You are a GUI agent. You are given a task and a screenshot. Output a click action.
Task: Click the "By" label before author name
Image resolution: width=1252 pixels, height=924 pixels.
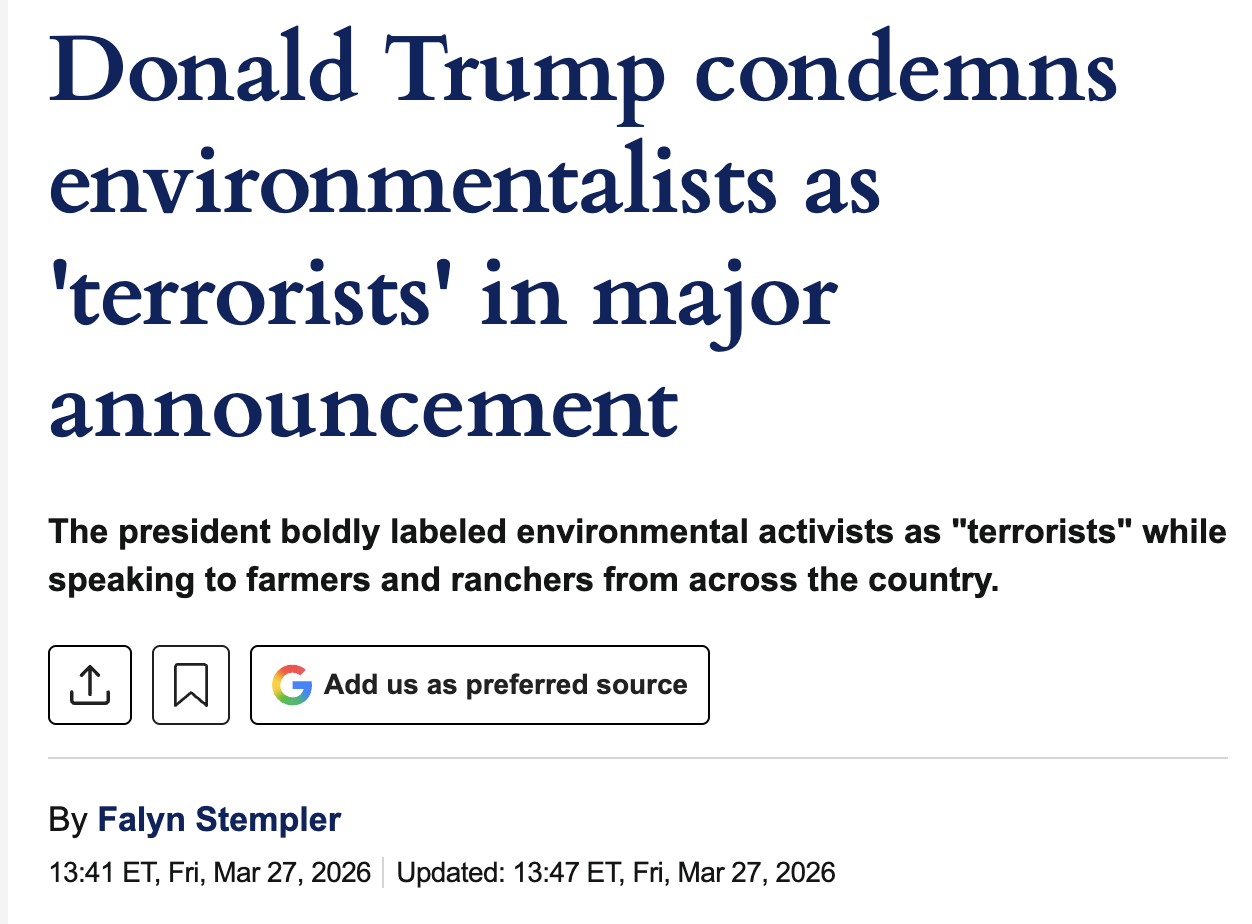tap(68, 821)
